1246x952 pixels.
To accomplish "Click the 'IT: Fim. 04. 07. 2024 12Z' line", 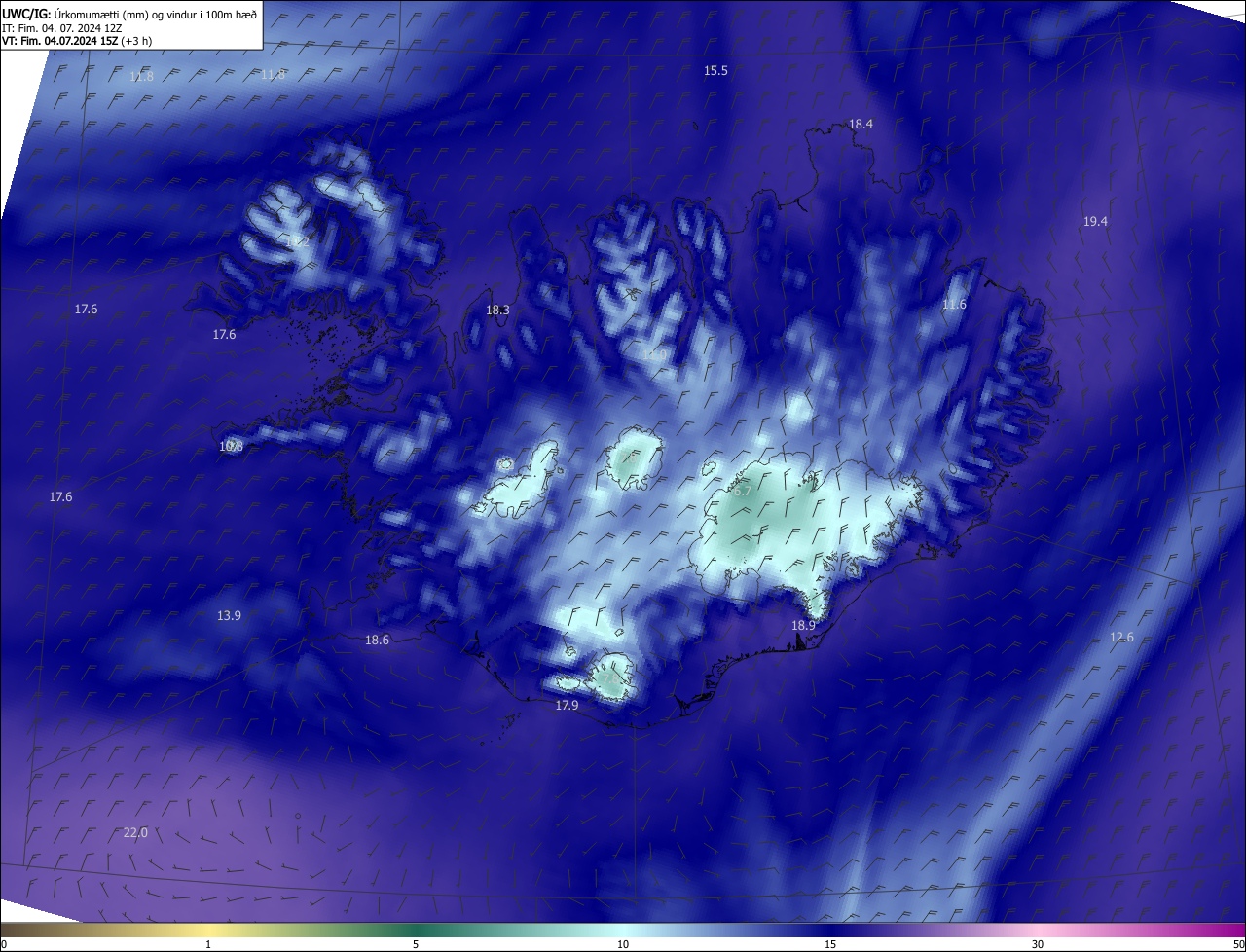I will click(60, 28).
